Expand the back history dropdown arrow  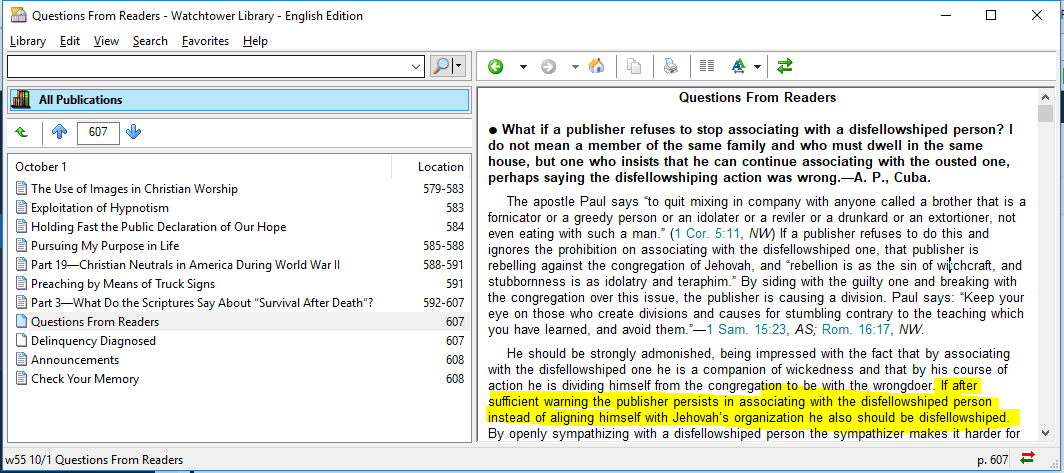pos(522,67)
